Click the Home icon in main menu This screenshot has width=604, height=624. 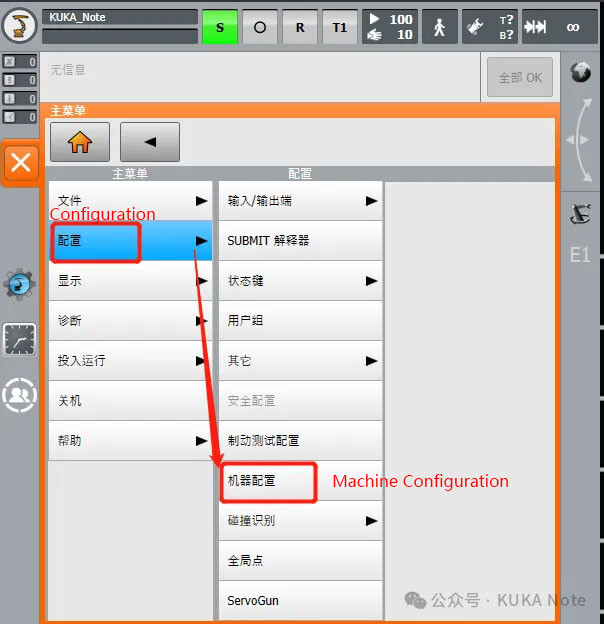click(x=80, y=142)
